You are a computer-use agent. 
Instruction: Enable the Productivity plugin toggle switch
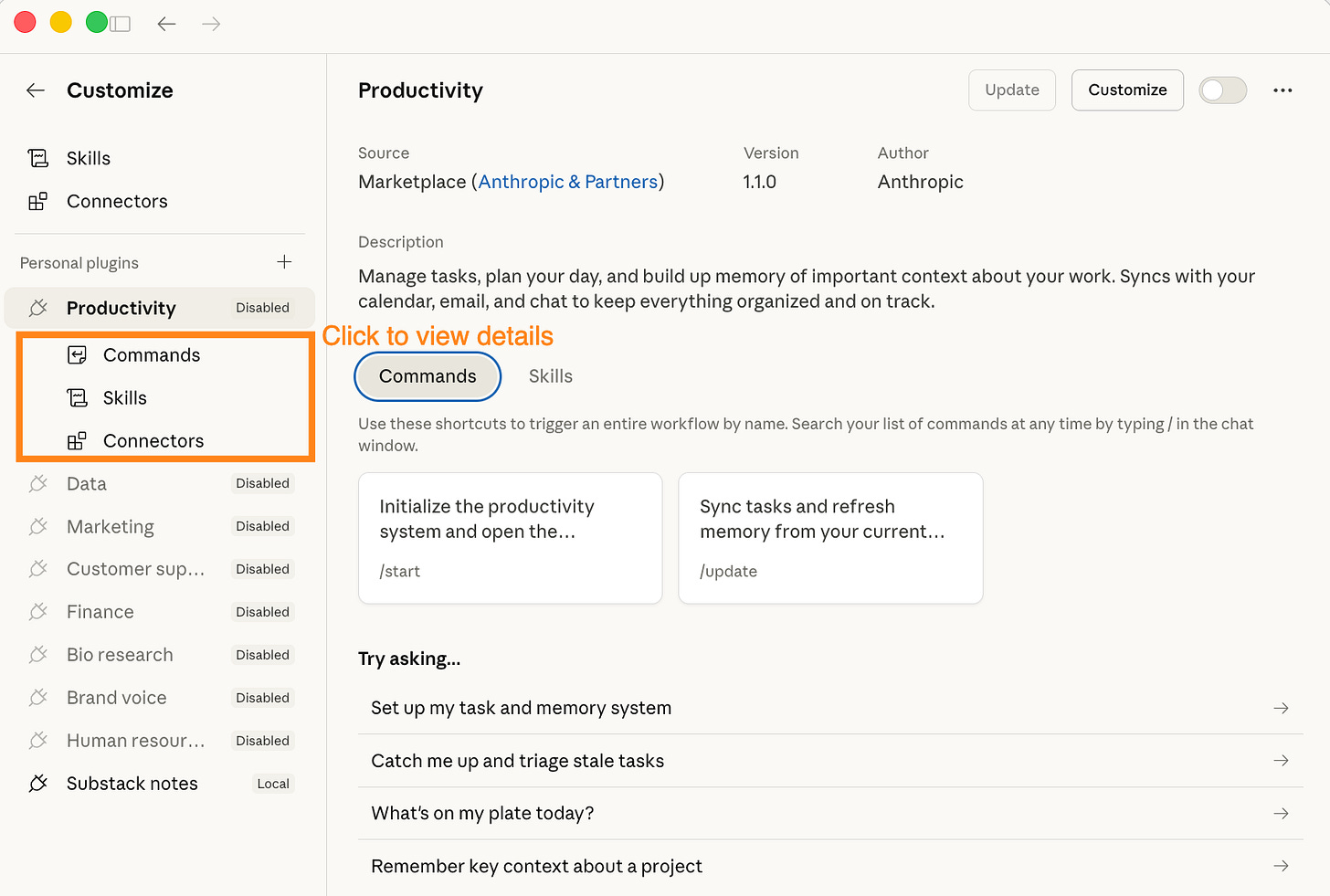click(1223, 90)
